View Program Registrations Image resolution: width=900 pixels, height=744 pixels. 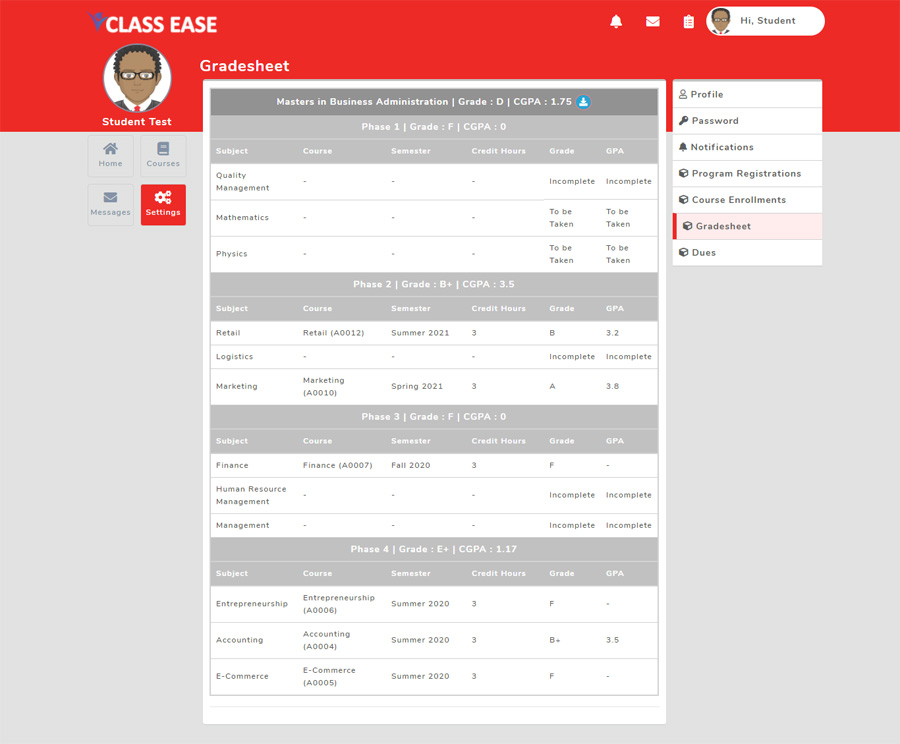pos(746,173)
